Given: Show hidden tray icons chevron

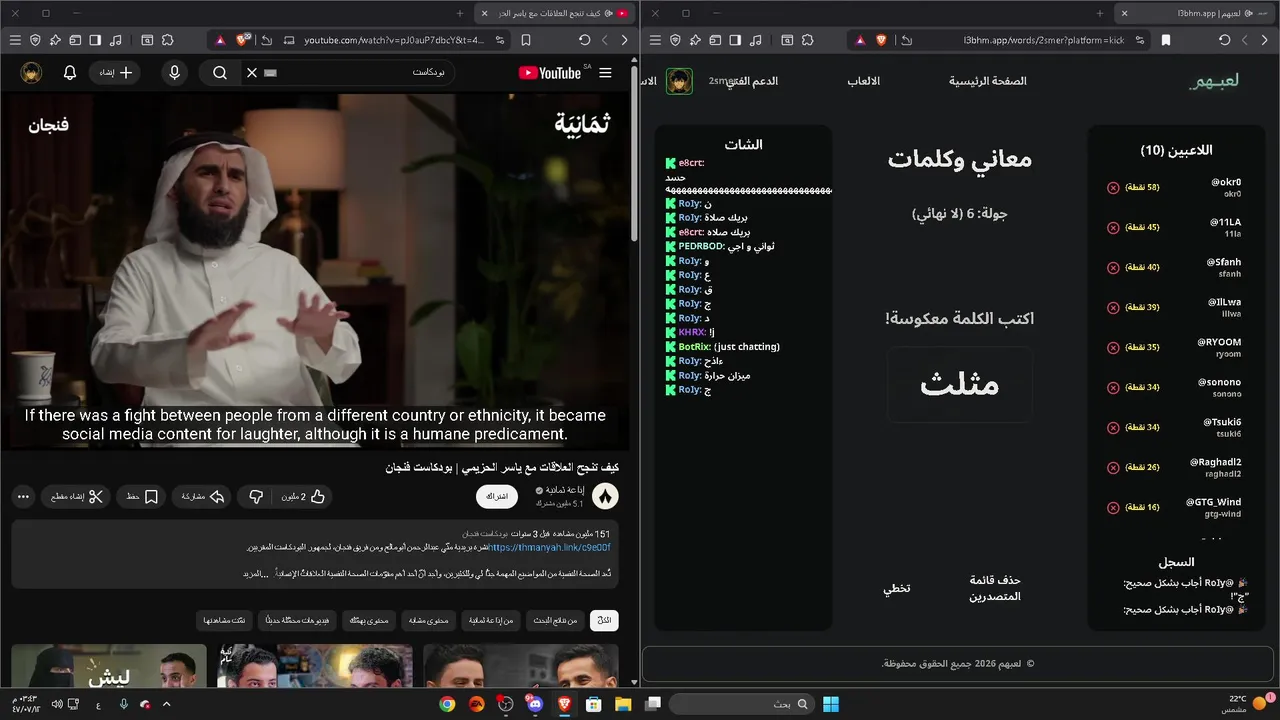Looking at the screenshot, I should pos(167,704).
